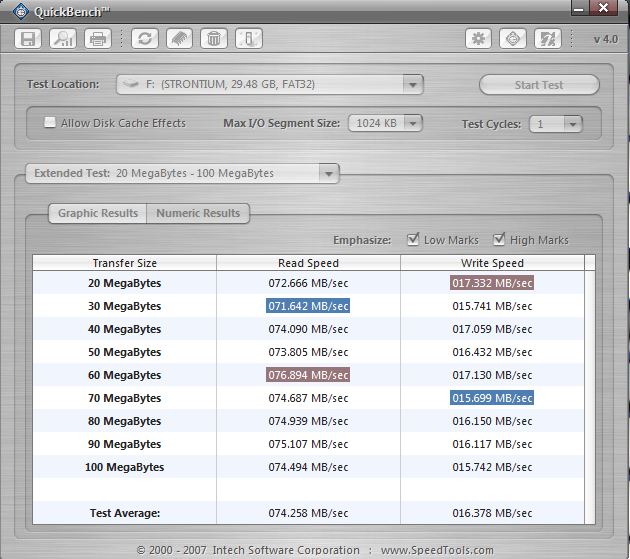This screenshot has width=630, height=559.
Task: Uncheck the Low Marks emphasize checkbox
Action: coord(414,240)
